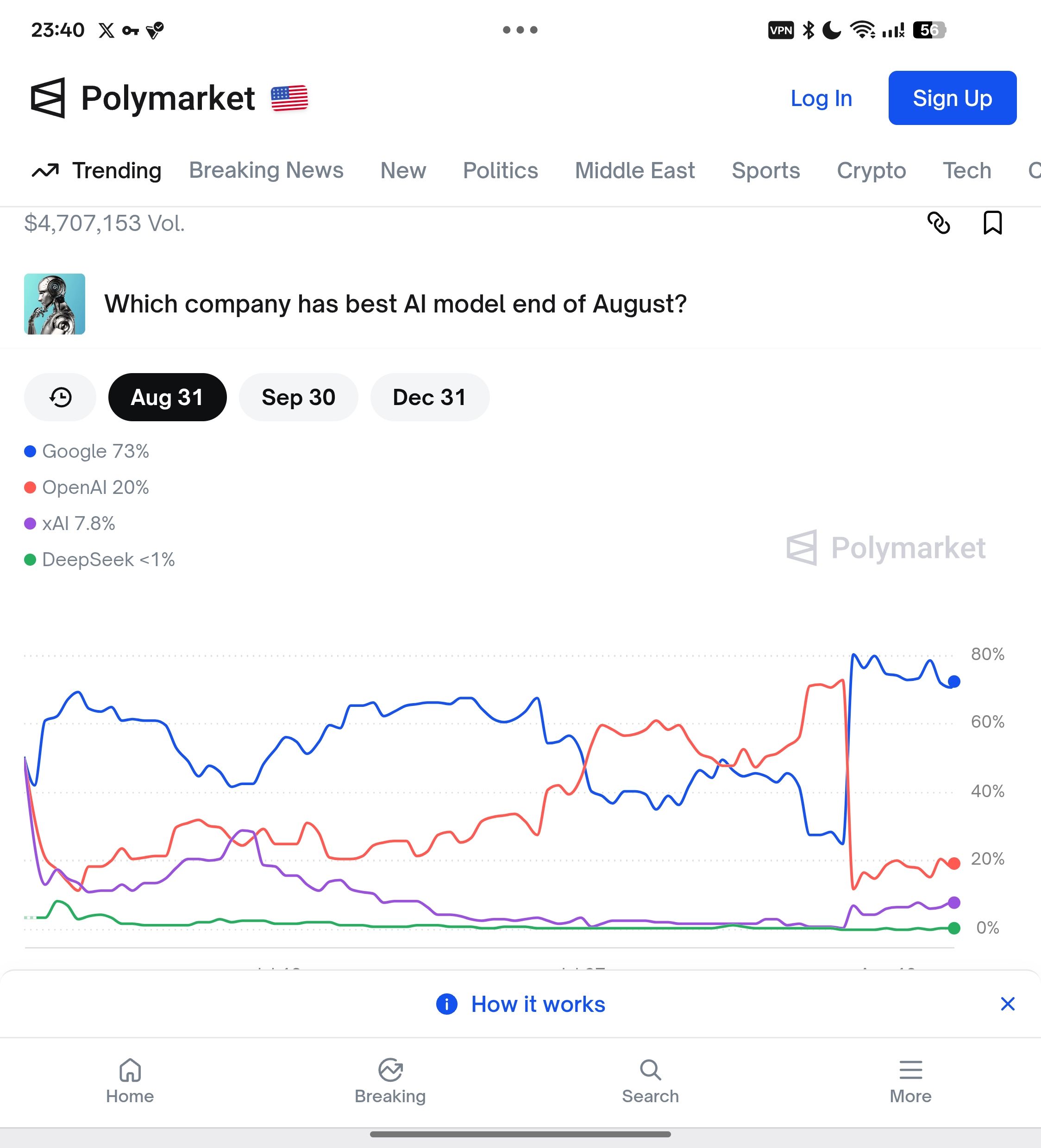The image size is (1041, 1148).
Task: Bookmark this market
Action: tap(992, 223)
